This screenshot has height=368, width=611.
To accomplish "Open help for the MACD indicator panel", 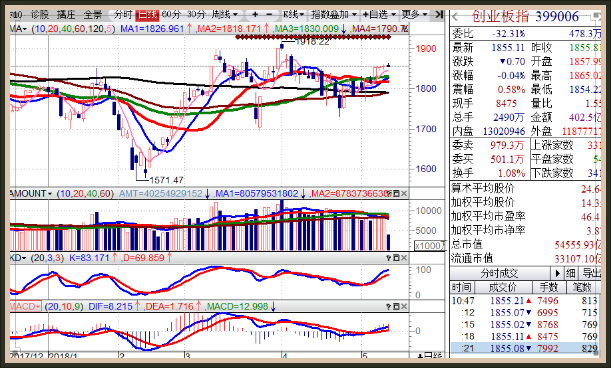I will pos(388,307).
